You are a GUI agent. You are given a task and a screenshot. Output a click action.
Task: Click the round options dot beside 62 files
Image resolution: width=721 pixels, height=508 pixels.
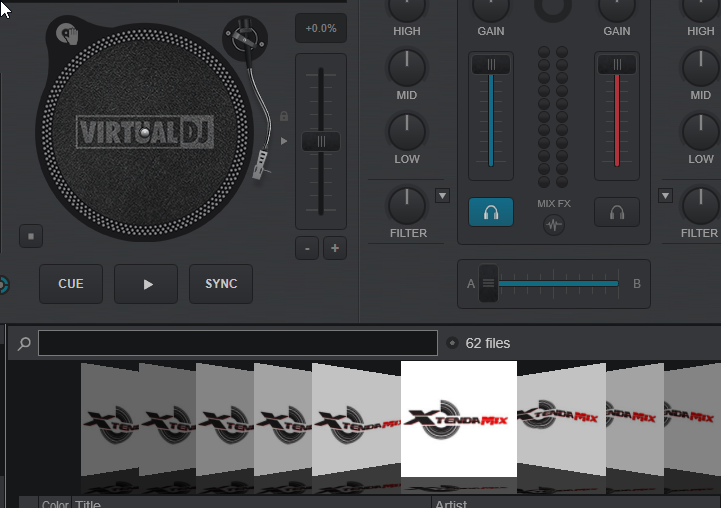(x=452, y=343)
